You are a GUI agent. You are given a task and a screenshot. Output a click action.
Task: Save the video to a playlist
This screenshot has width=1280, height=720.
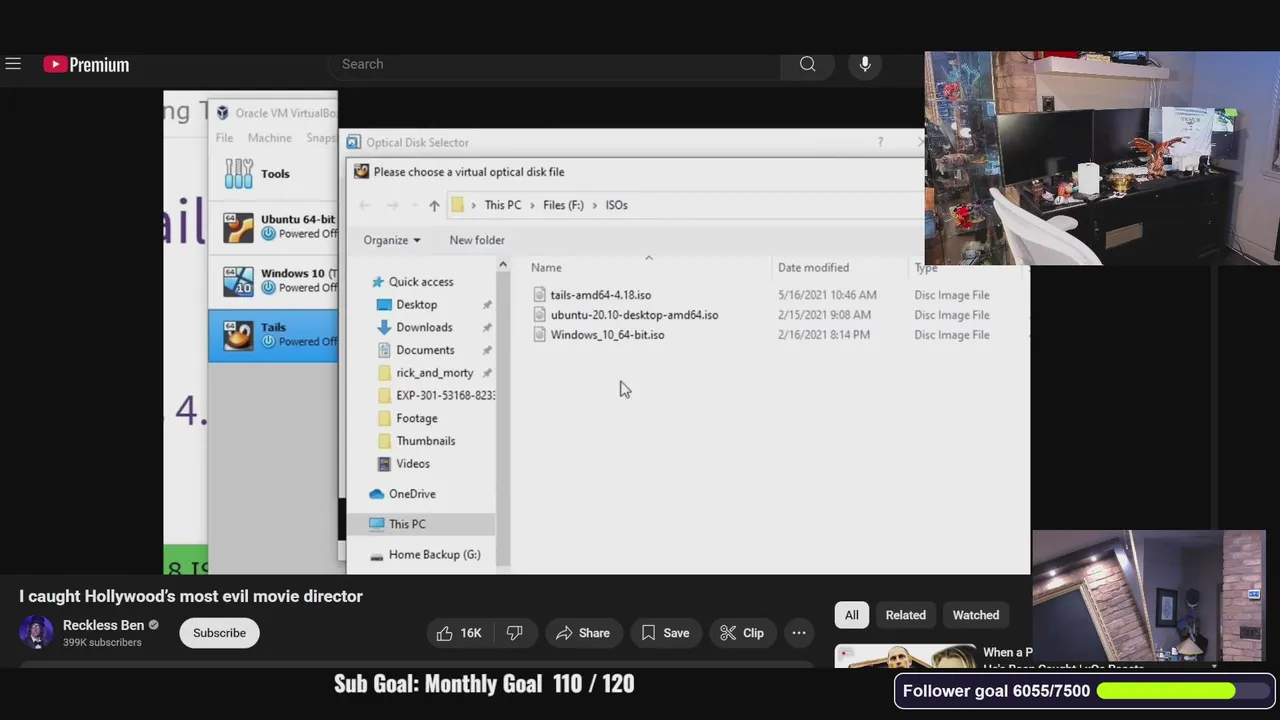[665, 633]
